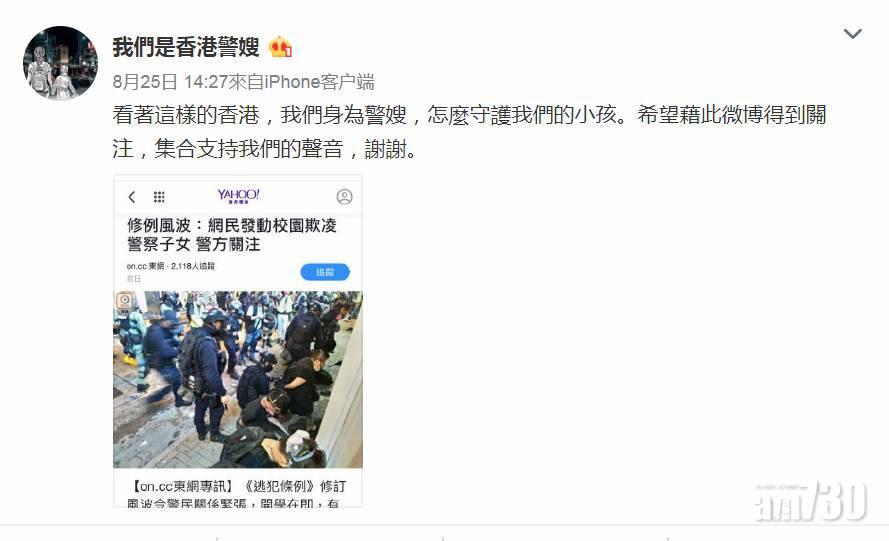Open the user account profile icon

344,197
